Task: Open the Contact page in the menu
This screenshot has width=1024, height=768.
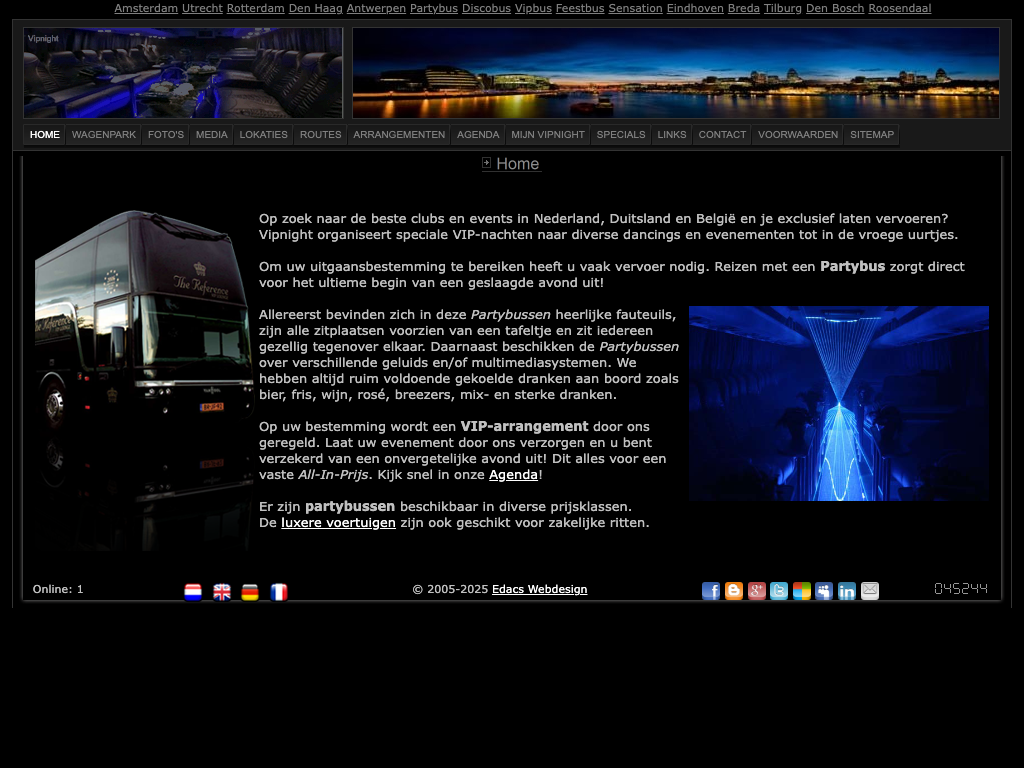Action: pos(722,135)
